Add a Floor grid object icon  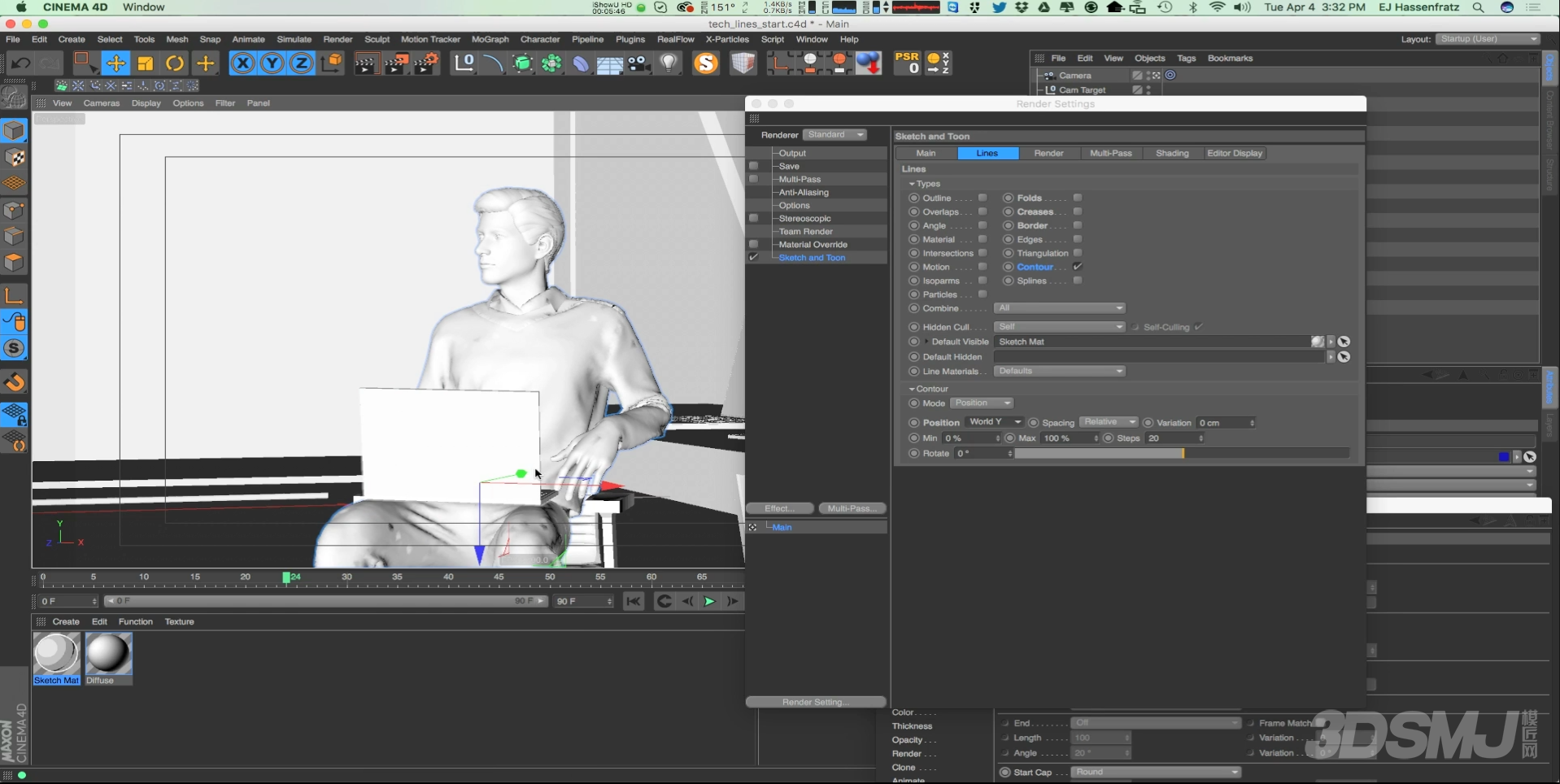pos(610,63)
